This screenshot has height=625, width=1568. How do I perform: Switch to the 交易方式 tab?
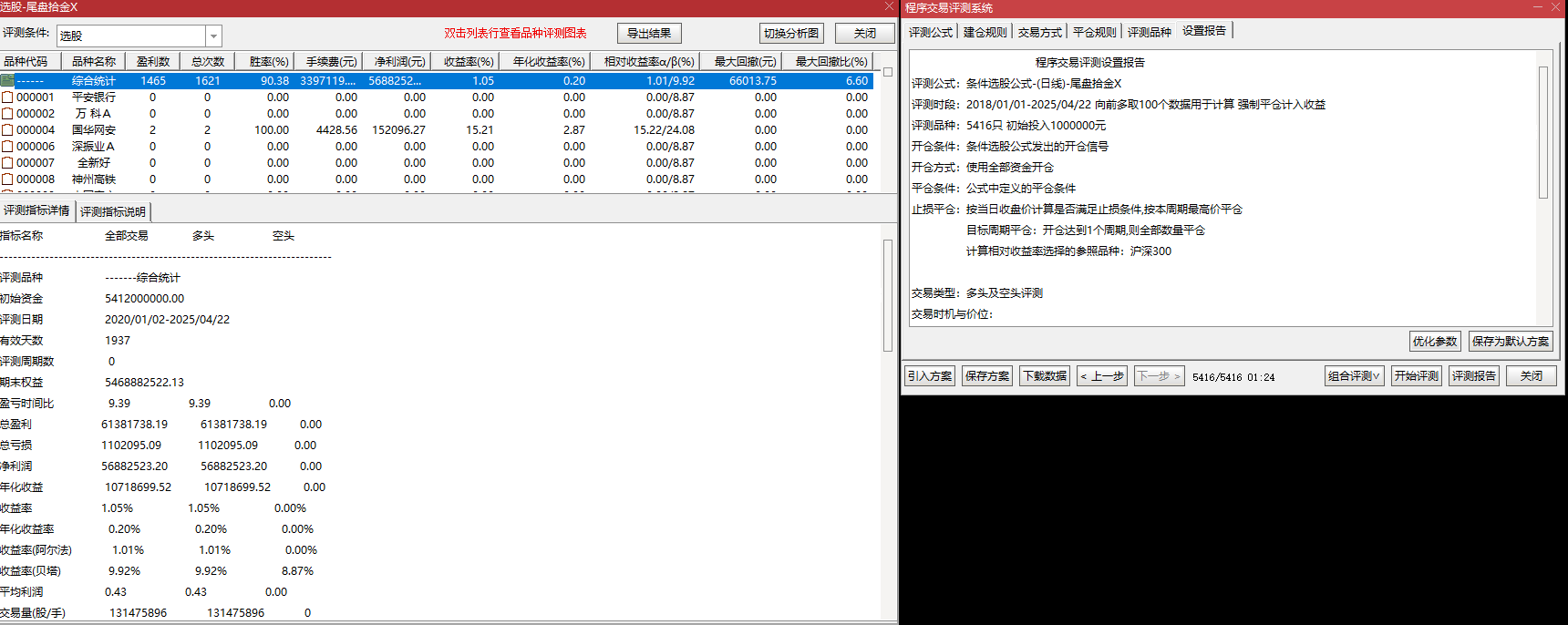click(1040, 32)
